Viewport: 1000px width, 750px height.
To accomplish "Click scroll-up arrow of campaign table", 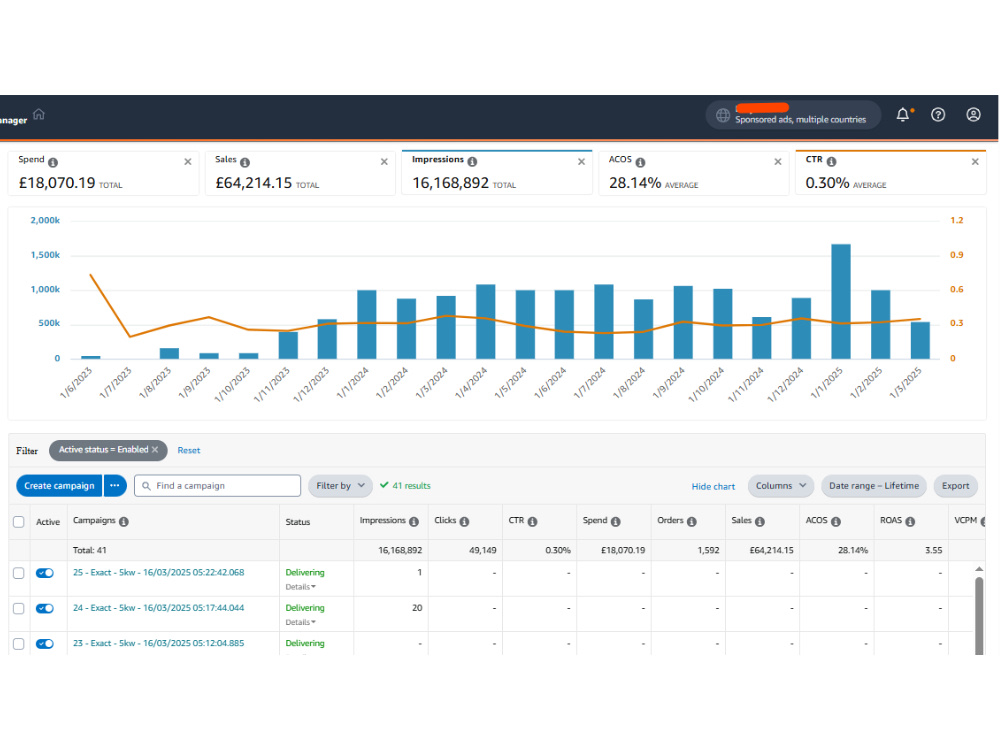I will coord(979,569).
